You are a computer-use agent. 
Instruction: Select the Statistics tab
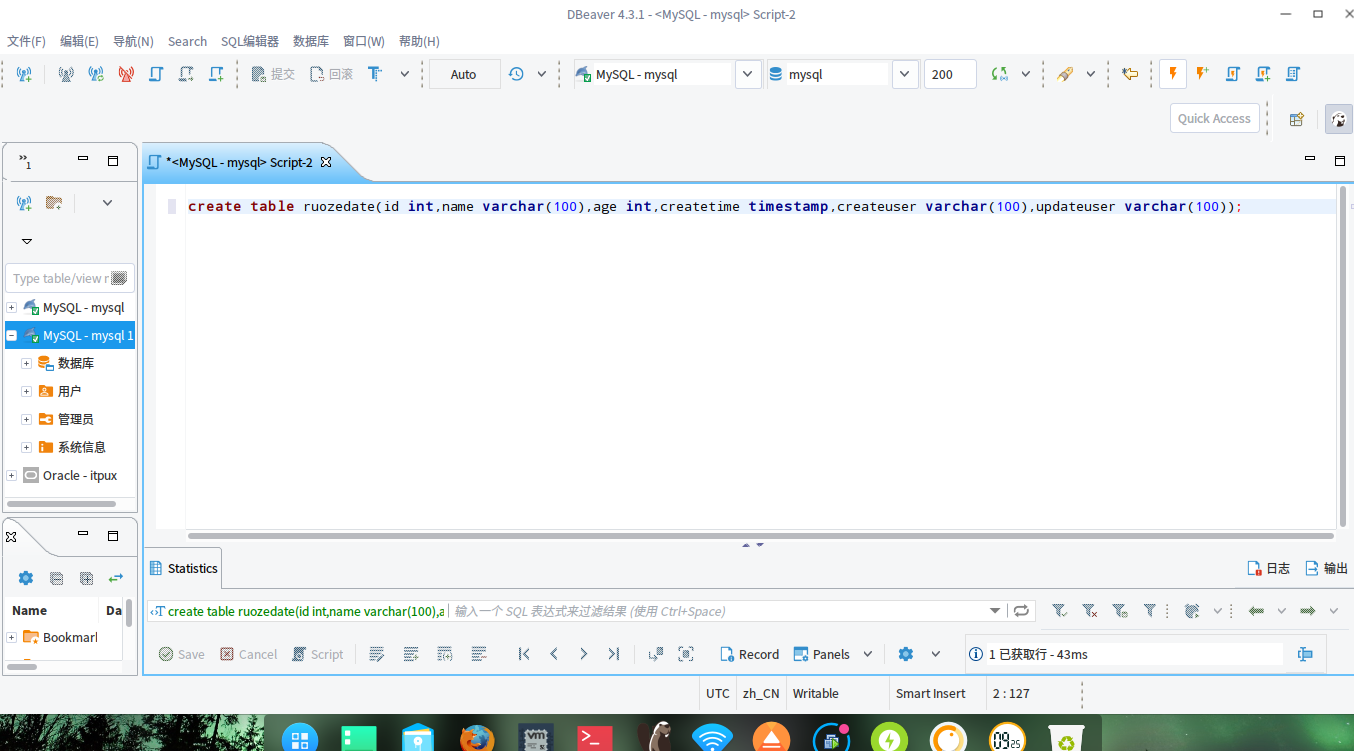click(183, 568)
